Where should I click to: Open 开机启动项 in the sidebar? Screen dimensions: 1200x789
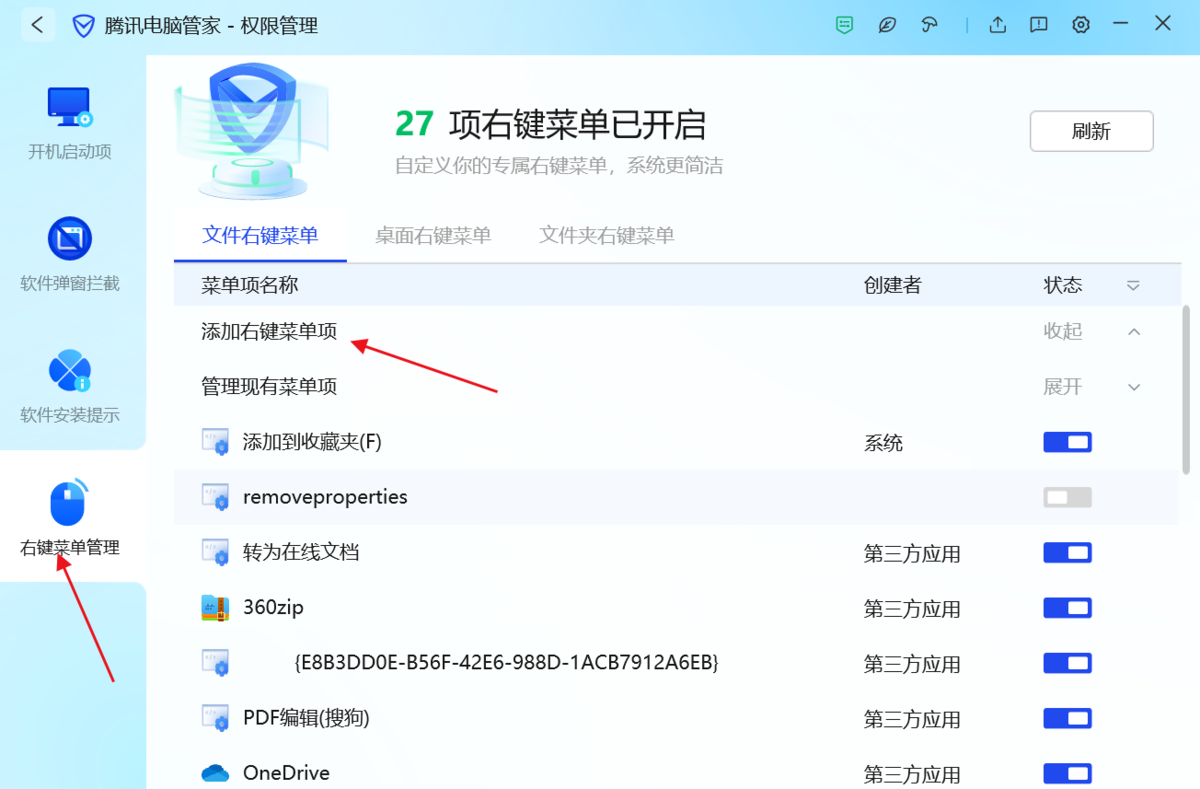(70, 124)
